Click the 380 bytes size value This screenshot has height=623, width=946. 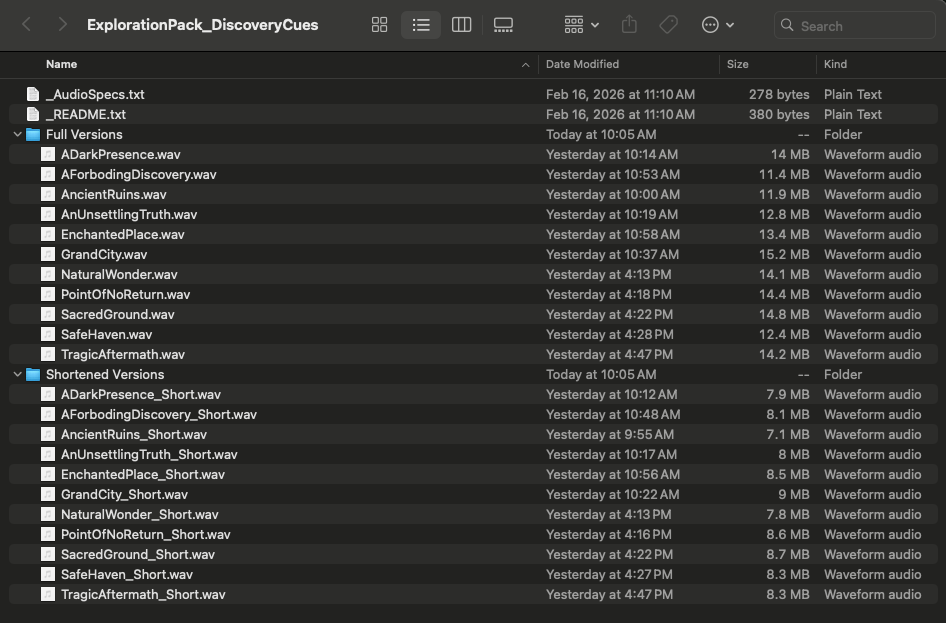779,114
